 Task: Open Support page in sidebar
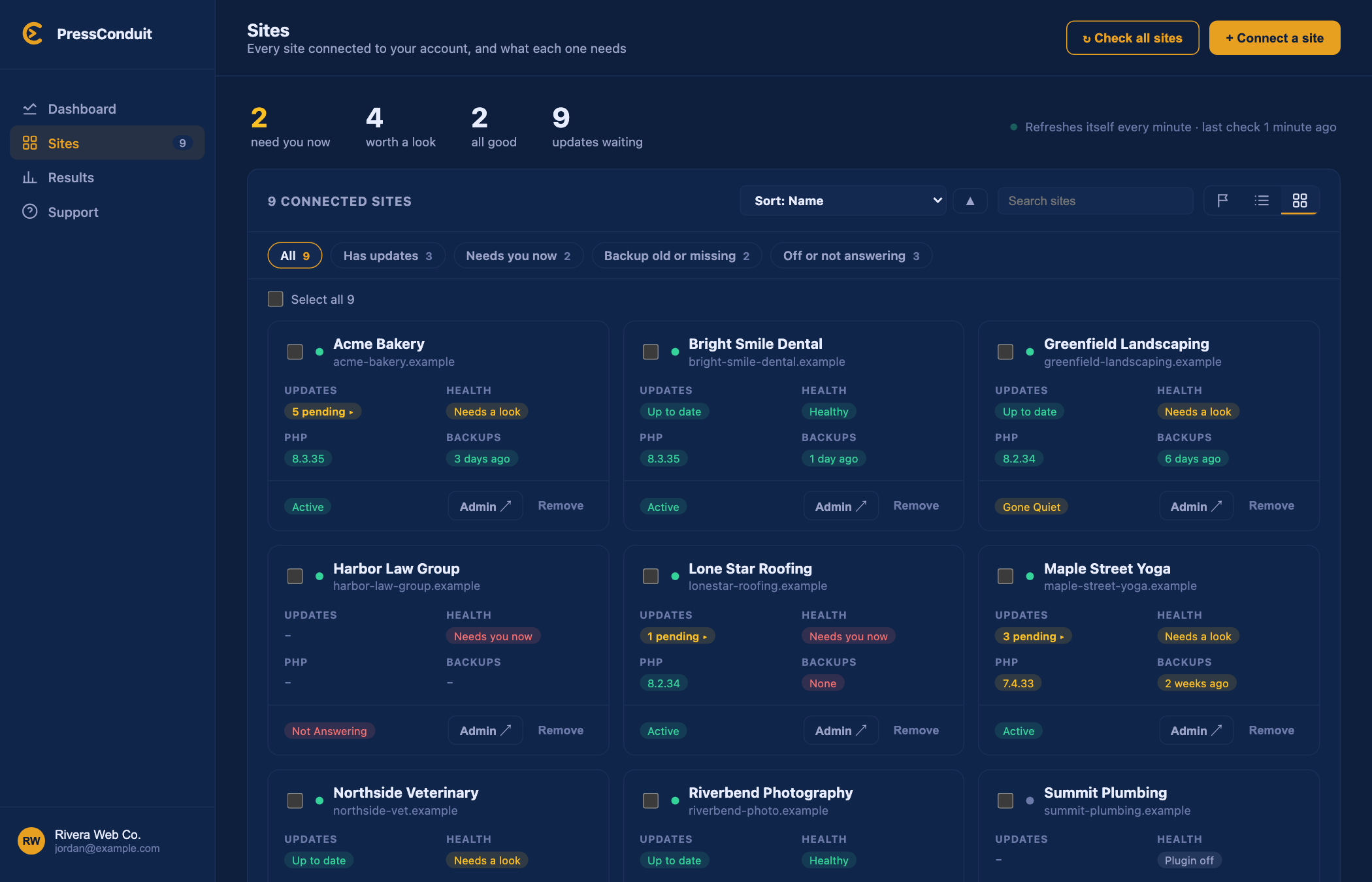107,212
